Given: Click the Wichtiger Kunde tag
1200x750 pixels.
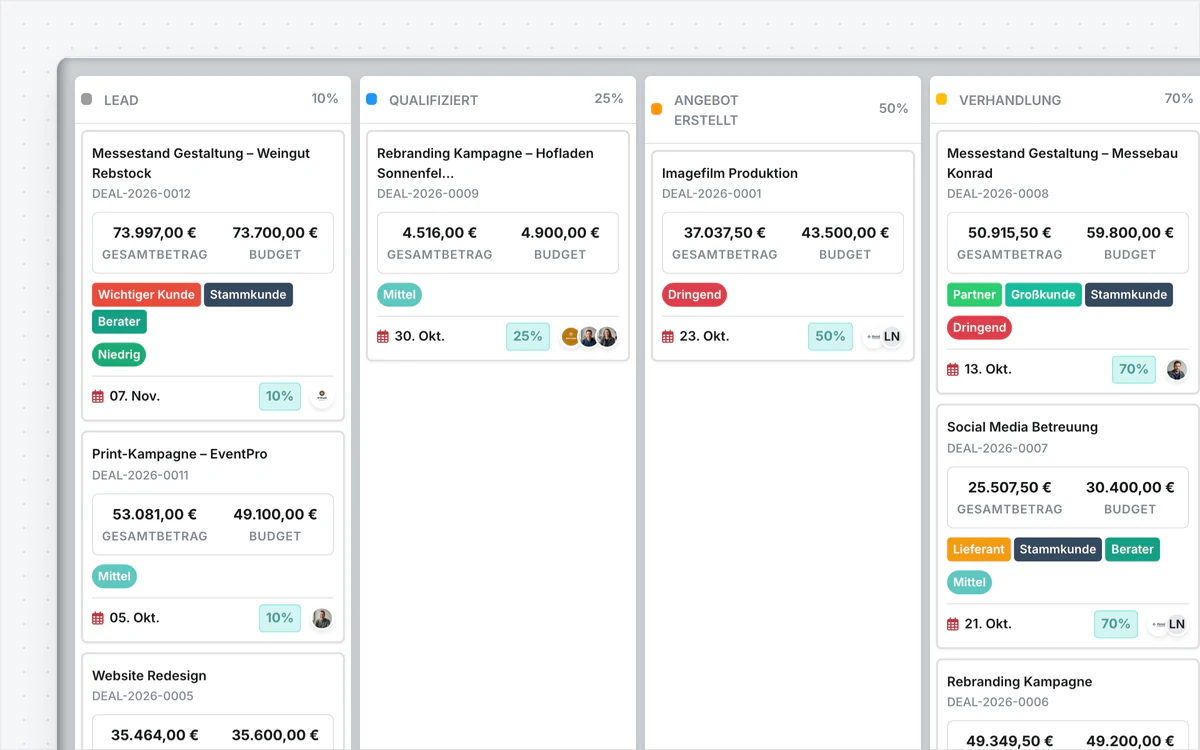Looking at the screenshot, I should [x=146, y=295].
